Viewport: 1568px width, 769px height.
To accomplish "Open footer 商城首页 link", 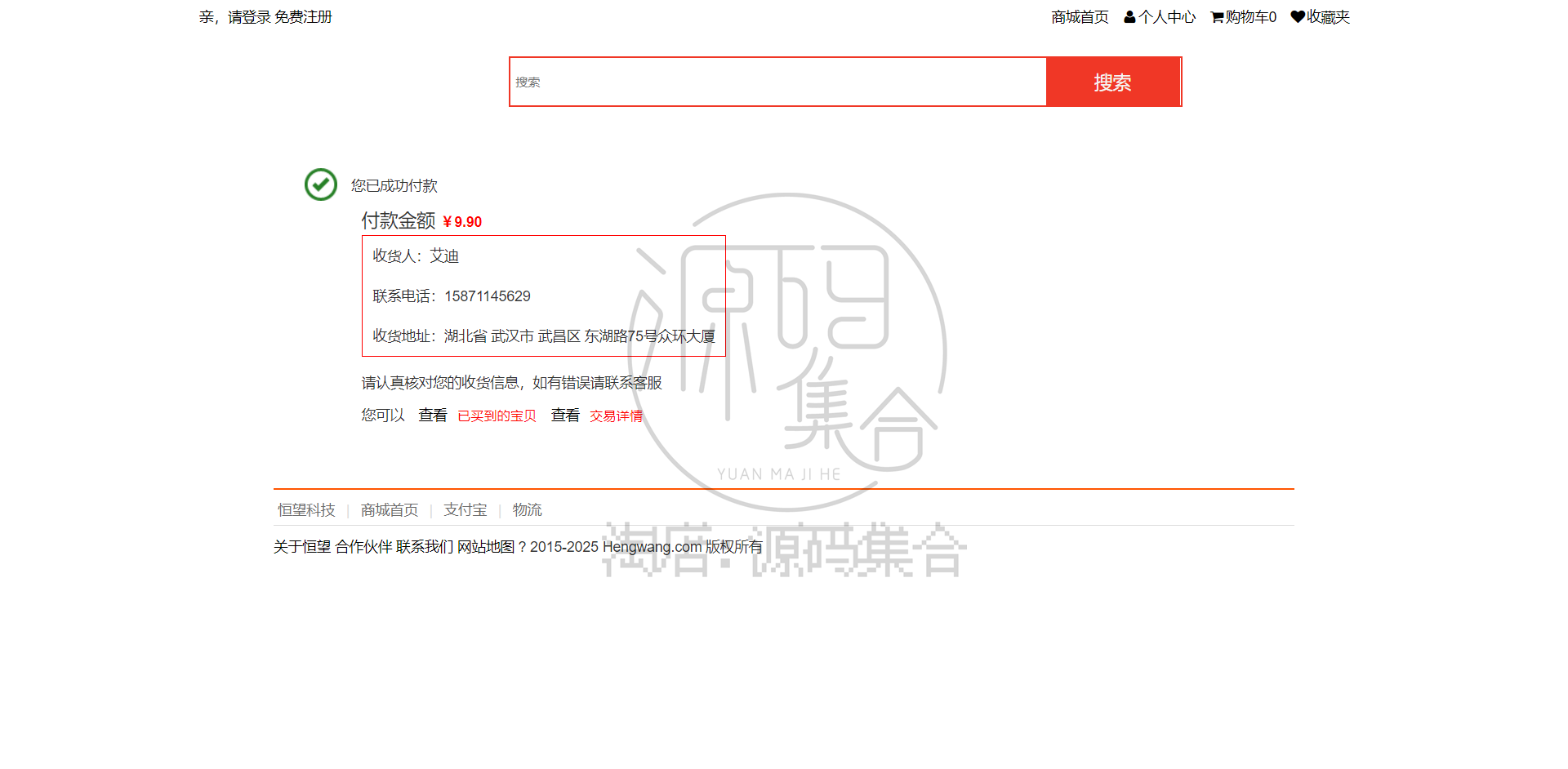I will click(390, 510).
